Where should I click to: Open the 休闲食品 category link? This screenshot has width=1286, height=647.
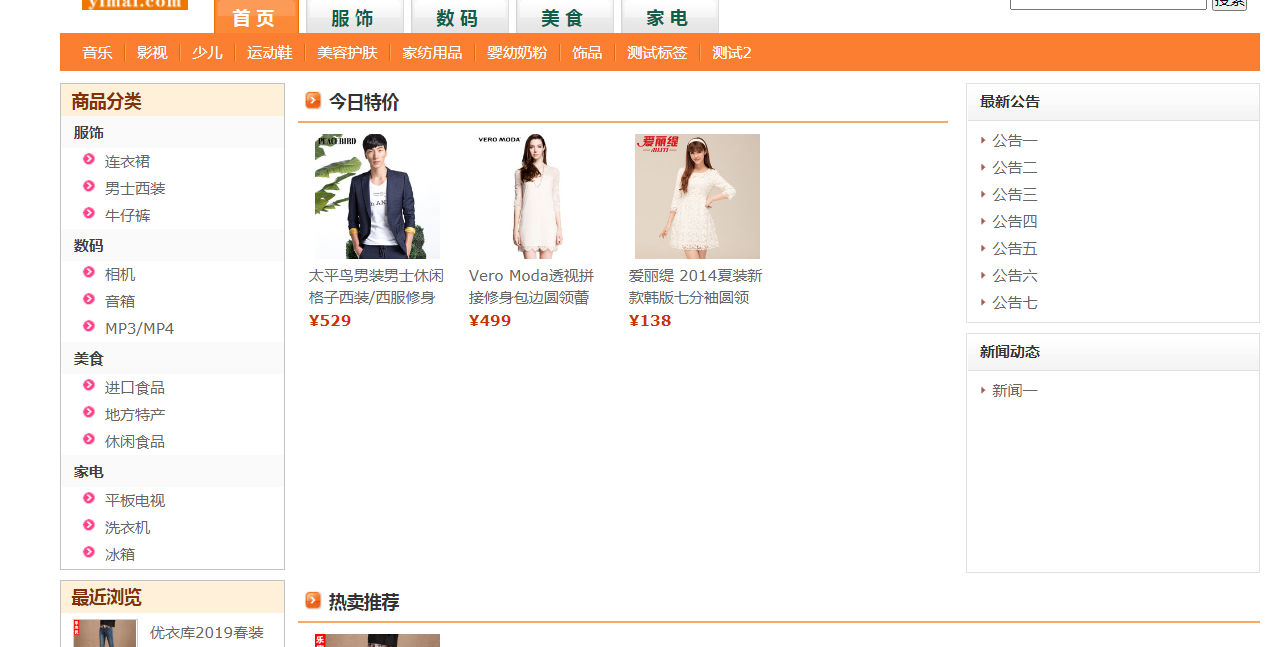point(135,441)
